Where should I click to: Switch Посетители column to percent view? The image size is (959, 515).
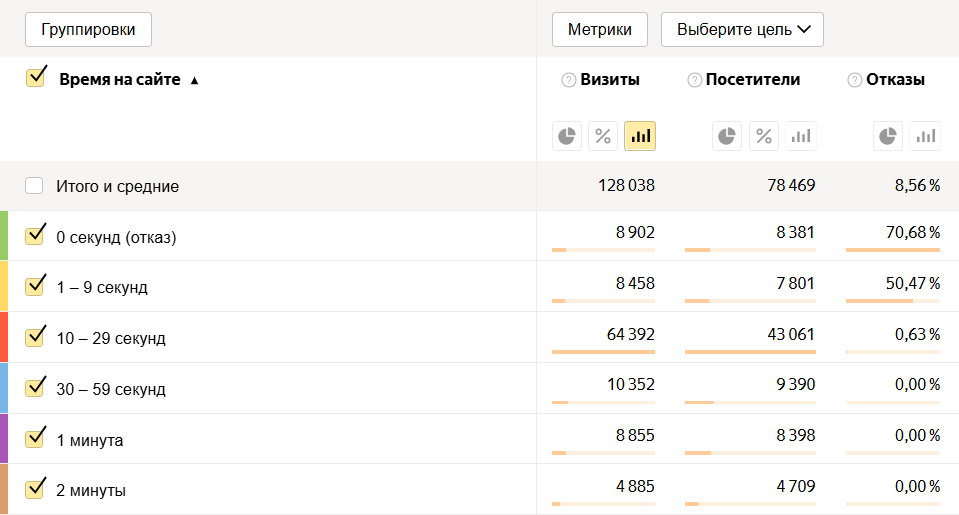[764, 136]
